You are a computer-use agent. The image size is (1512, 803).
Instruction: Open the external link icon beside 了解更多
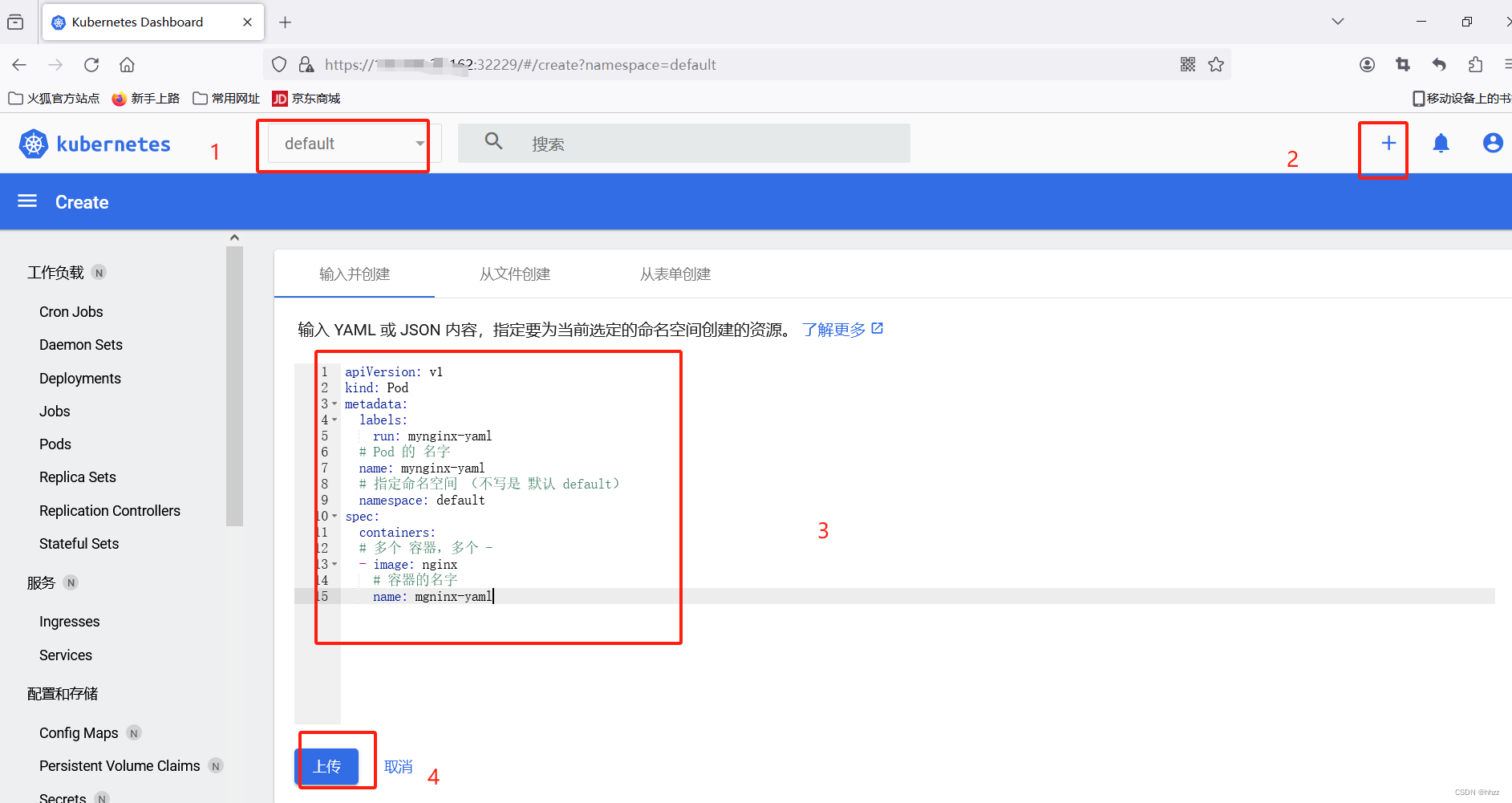tap(878, 328)
